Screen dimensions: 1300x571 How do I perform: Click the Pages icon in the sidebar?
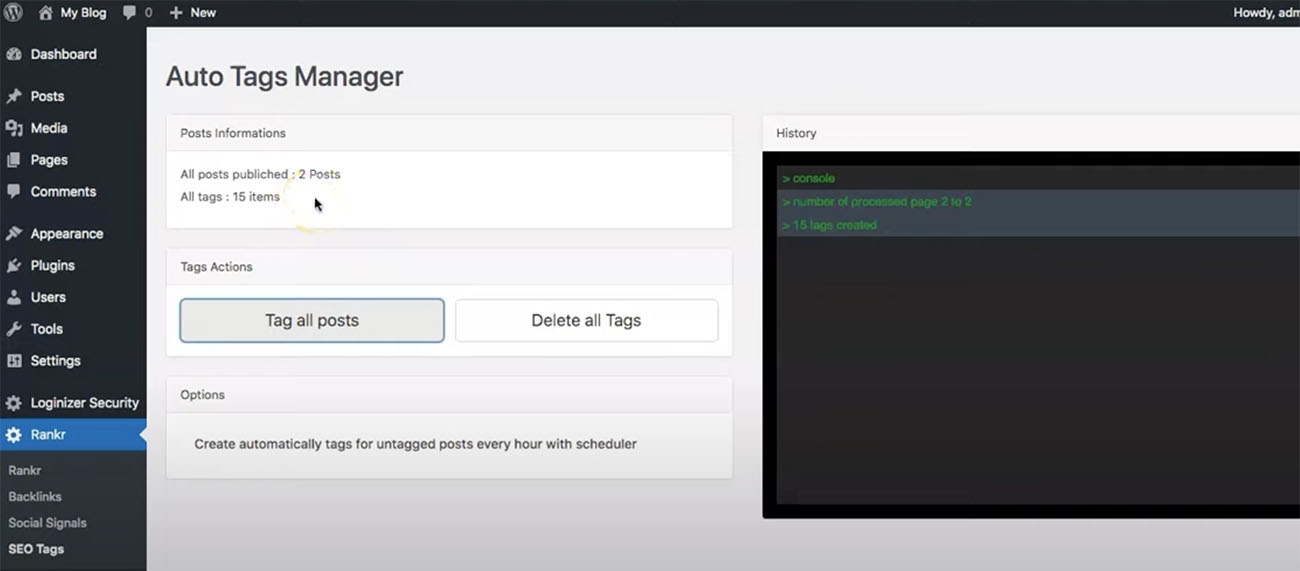(x=14, y=160)
